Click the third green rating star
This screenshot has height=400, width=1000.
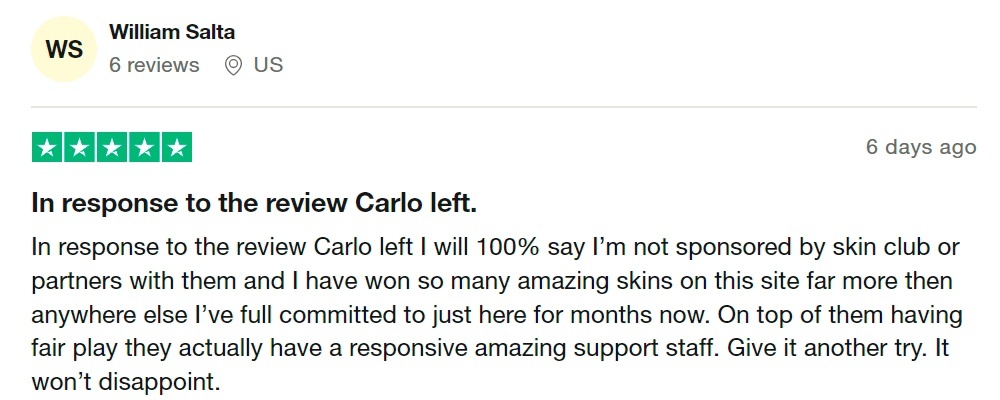click(112, 147)
